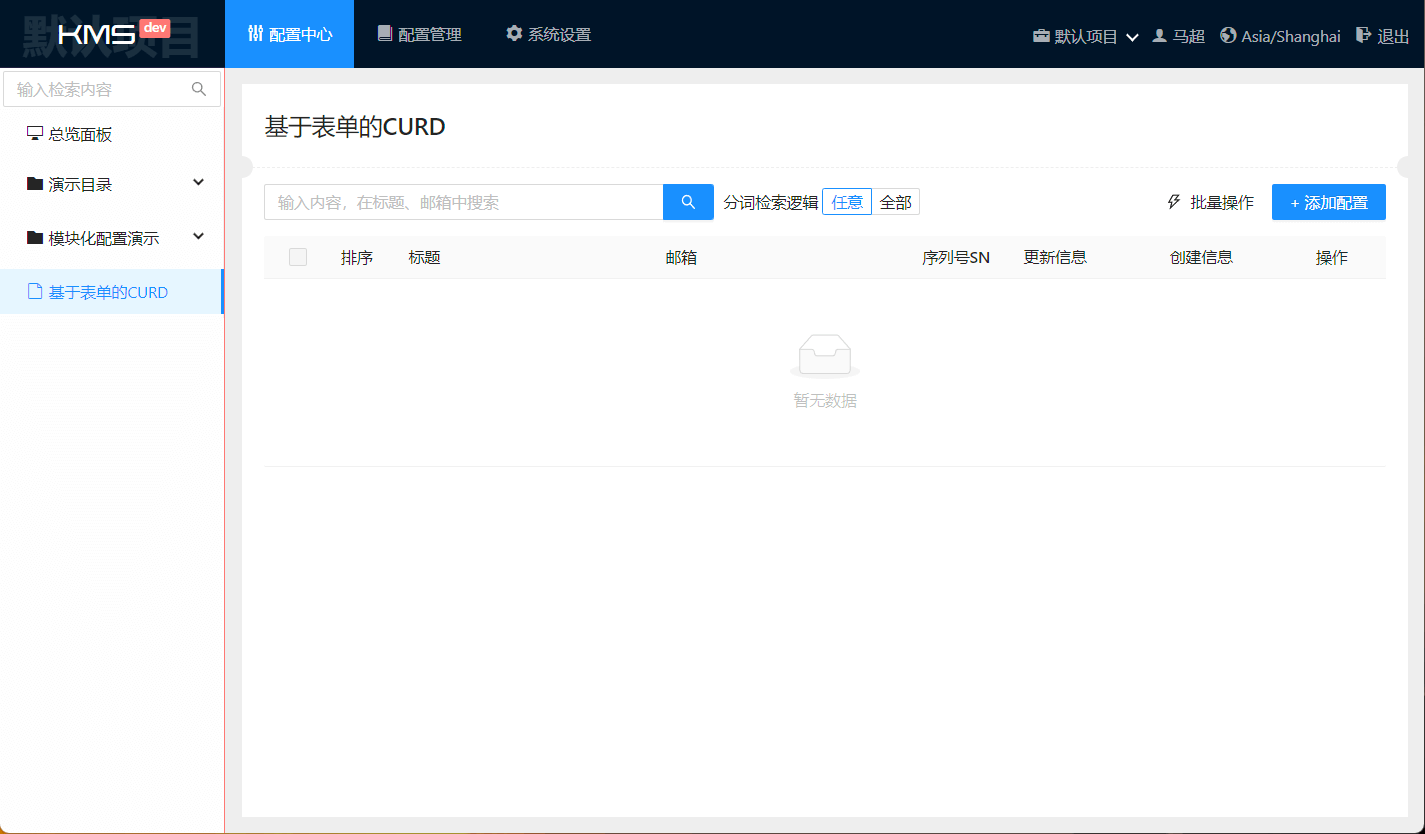Click the briefcase icon for 默认项目

click(1041, 36)
